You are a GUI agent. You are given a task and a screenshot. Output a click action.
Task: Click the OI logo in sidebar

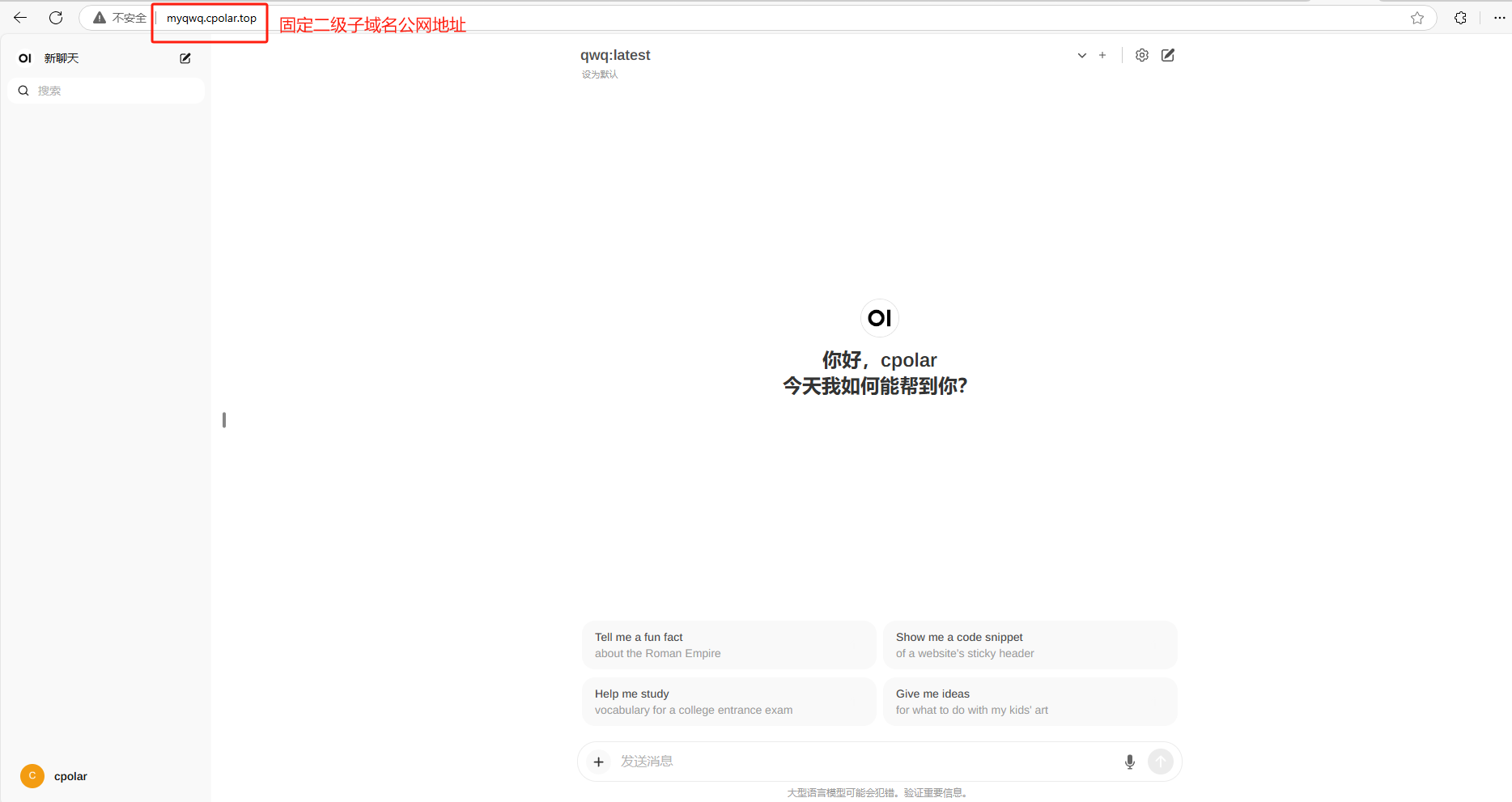point(25,58)
